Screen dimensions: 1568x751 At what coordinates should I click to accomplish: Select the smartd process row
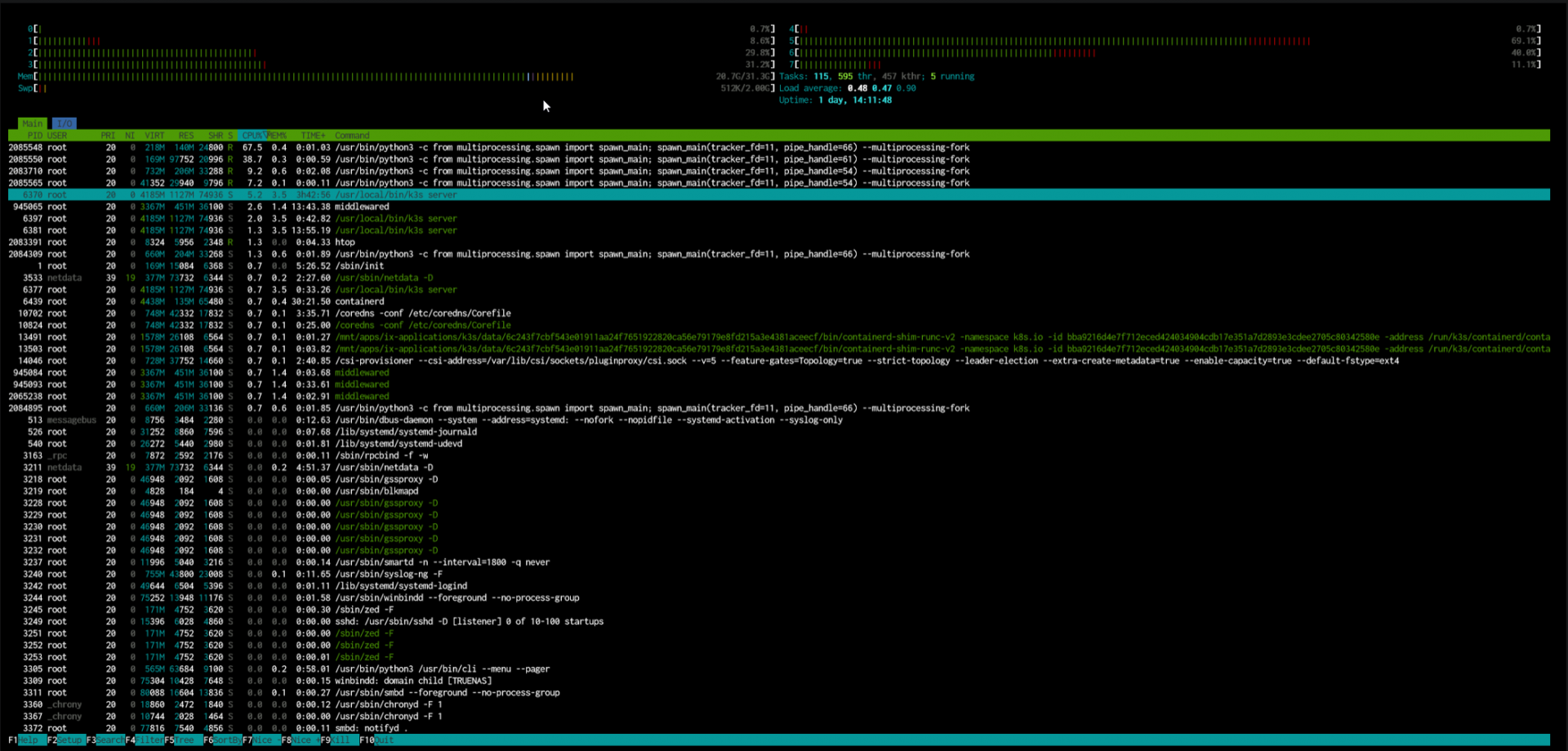[779, 562]
